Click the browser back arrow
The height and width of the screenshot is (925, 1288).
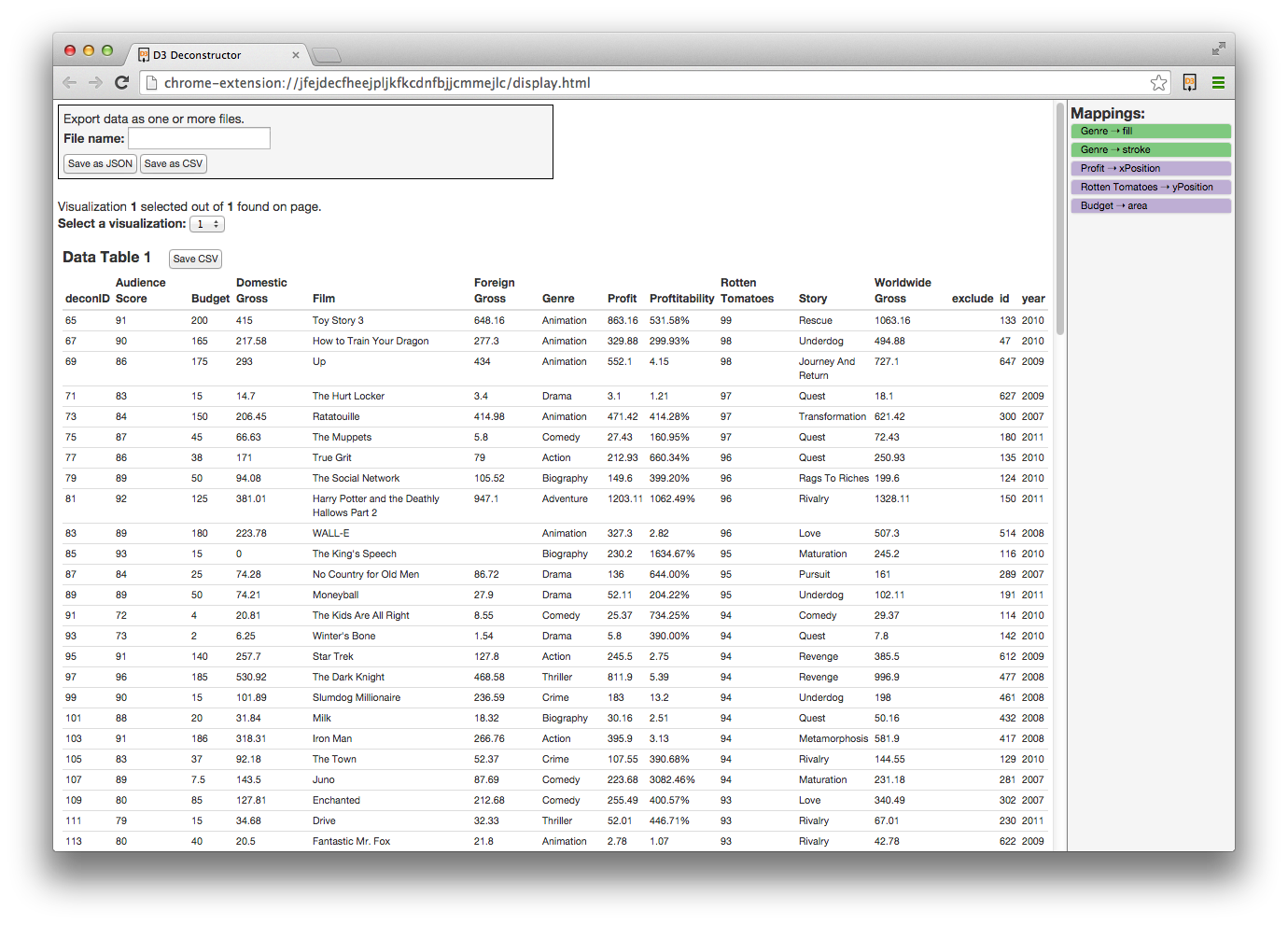pos(70,83)
